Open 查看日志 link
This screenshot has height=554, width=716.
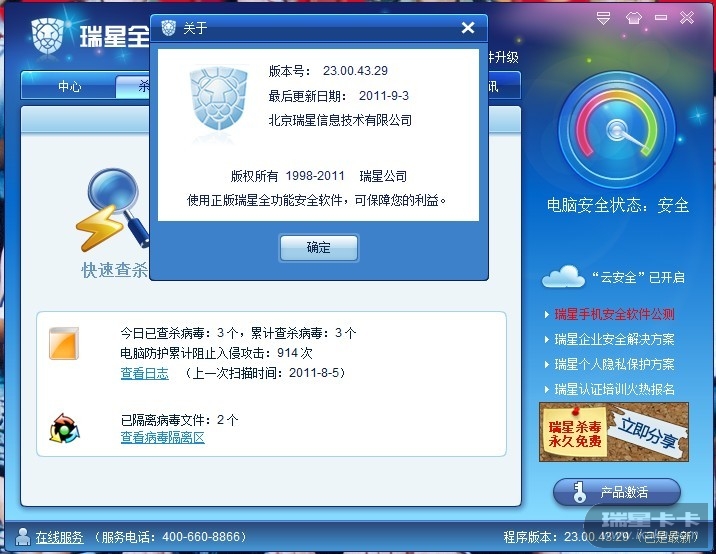click(144, 373)
